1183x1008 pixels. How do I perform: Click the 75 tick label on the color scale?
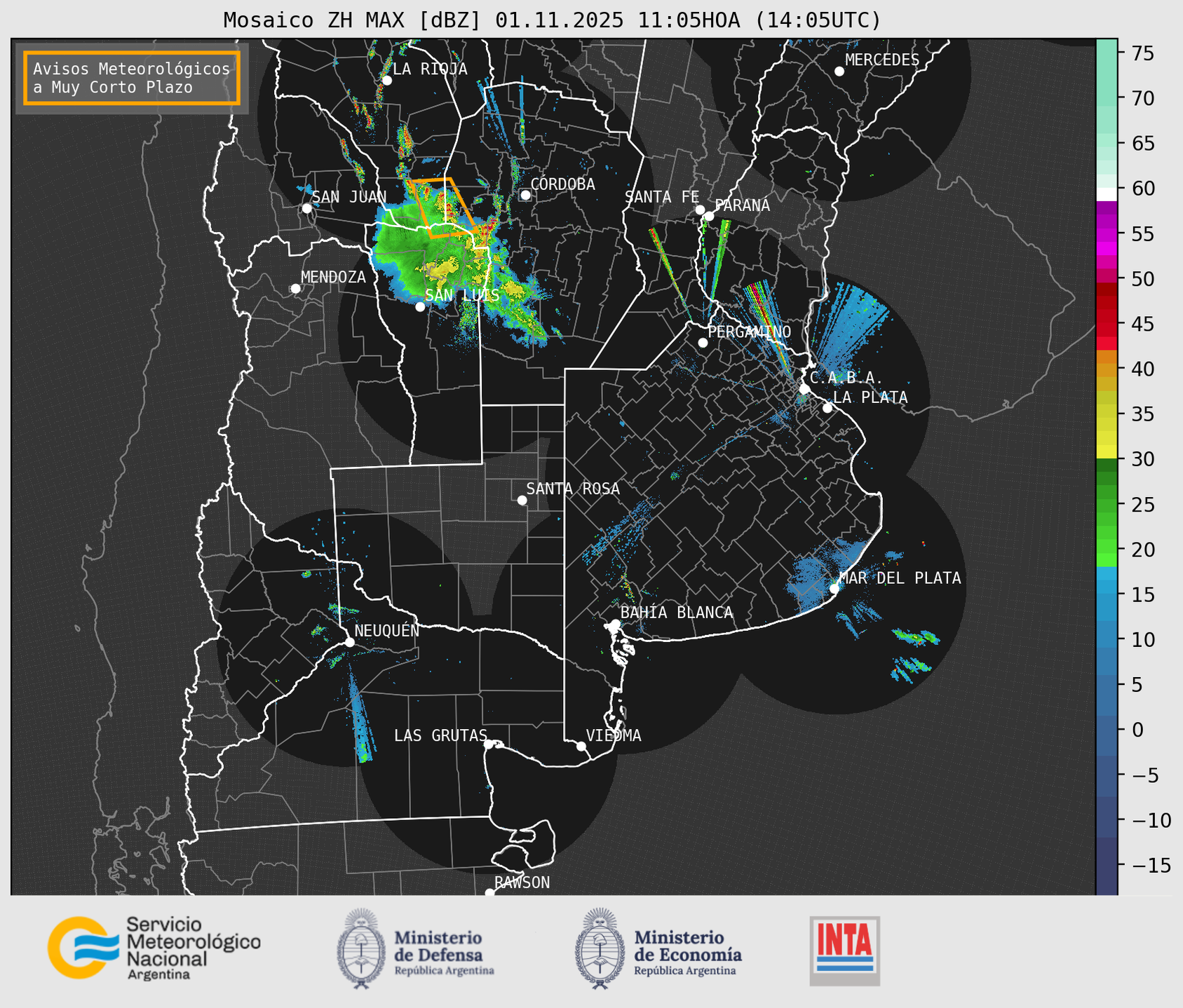tap(1144, 53)
